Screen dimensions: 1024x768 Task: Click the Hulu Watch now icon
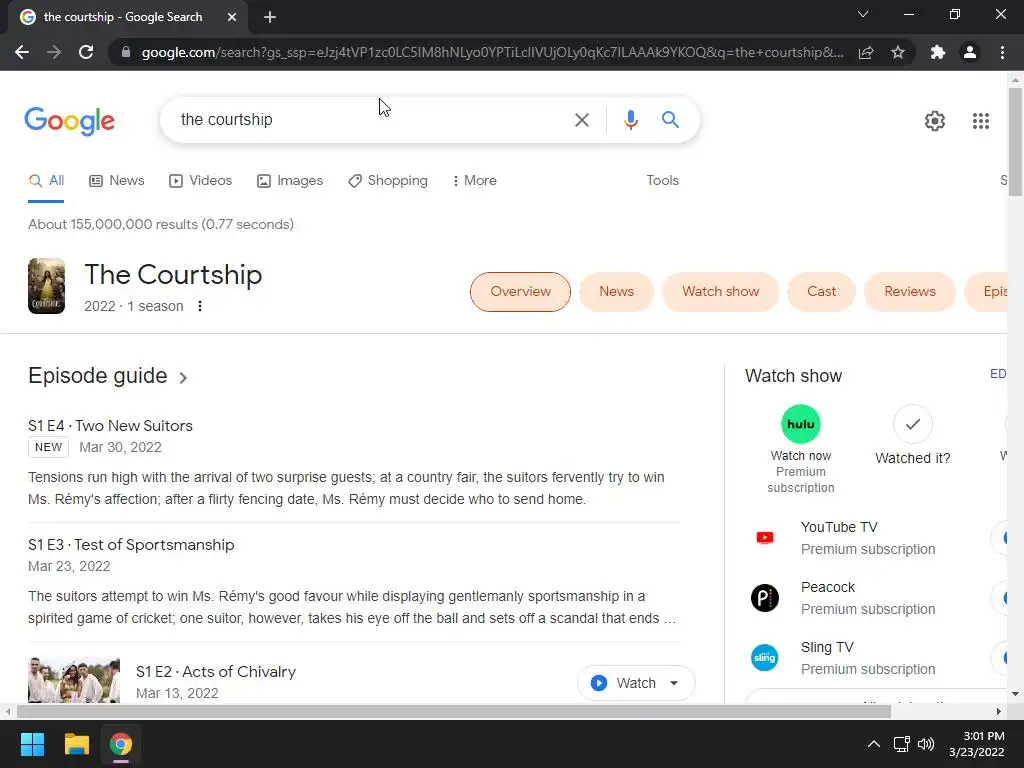[801, 424]
